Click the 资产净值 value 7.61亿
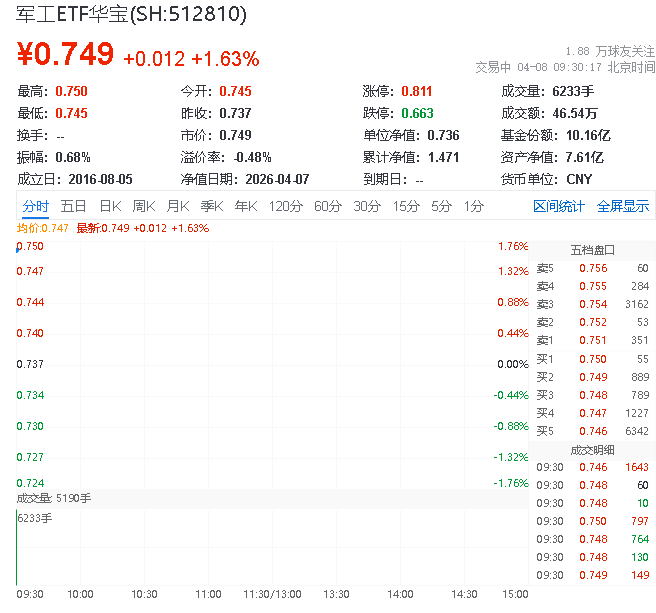The height and width of the screenshot is (613, 656). [584, 157]
